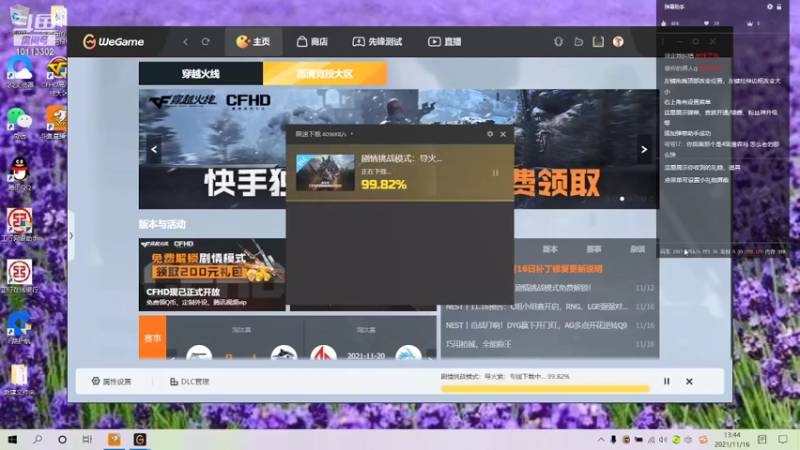Open CFHD game desktop shortcut

(55, 76)
